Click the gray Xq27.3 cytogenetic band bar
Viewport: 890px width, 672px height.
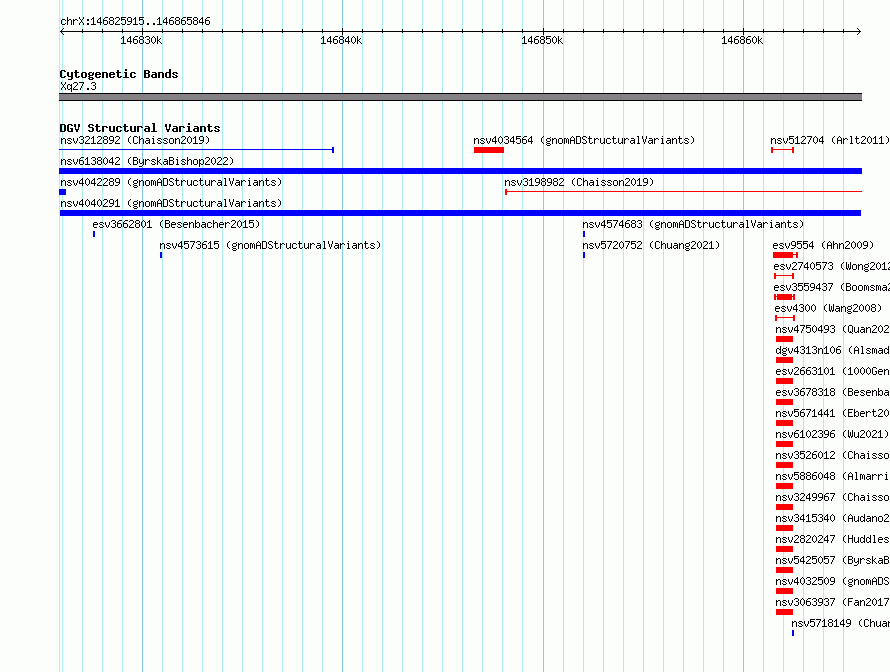pos(460,97)
